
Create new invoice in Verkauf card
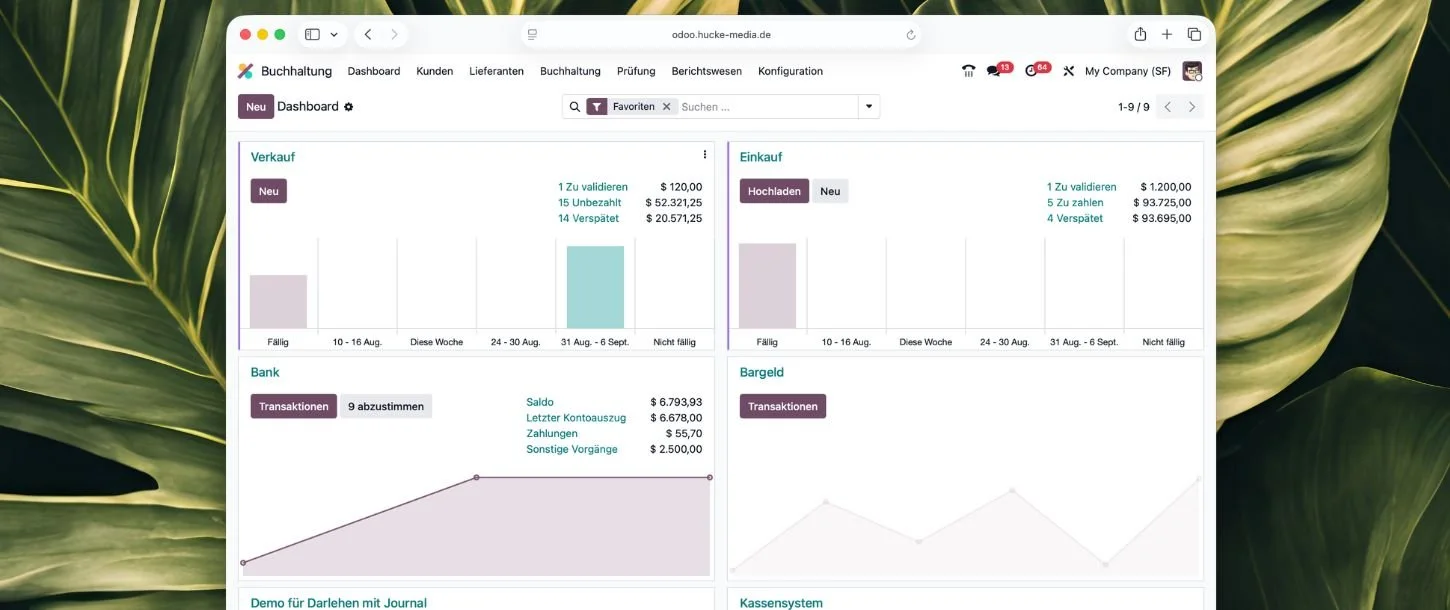[x=268, y=191]
